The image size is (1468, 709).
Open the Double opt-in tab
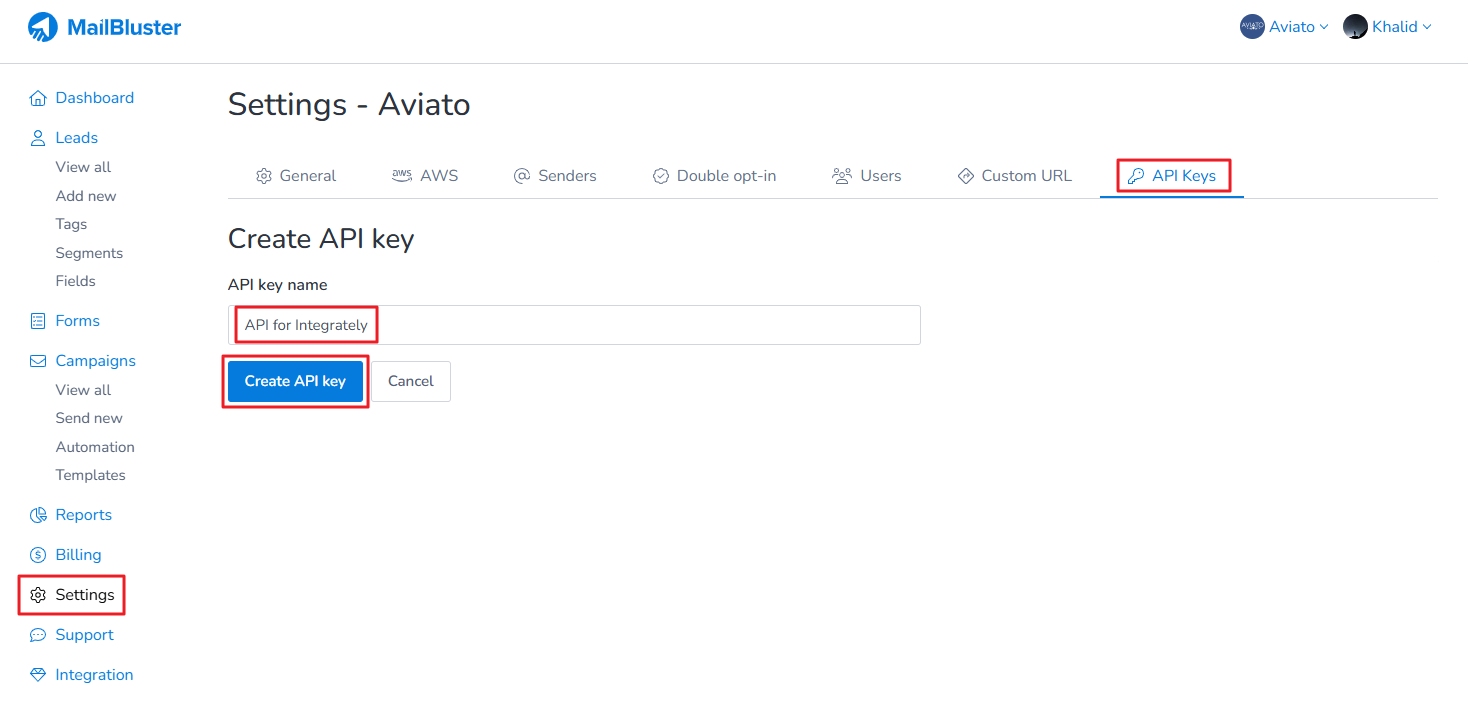pos(714,176)
